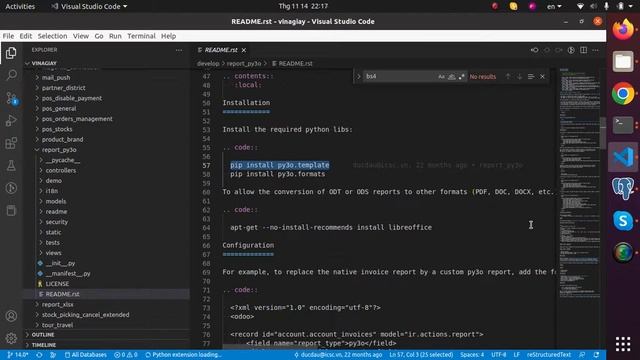
Task: Click git branch 14.0 in status bar
Action: click(18, 355)
